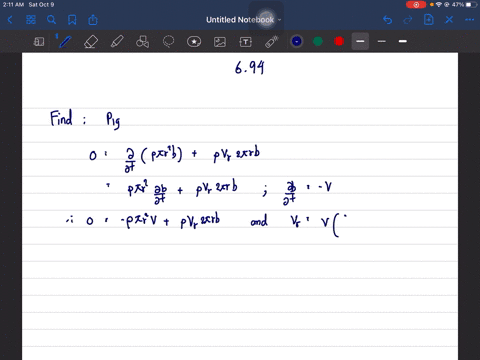Activate the laser pointer tool
This screenshot has width=480, height=360.
(x=272, y=42)
